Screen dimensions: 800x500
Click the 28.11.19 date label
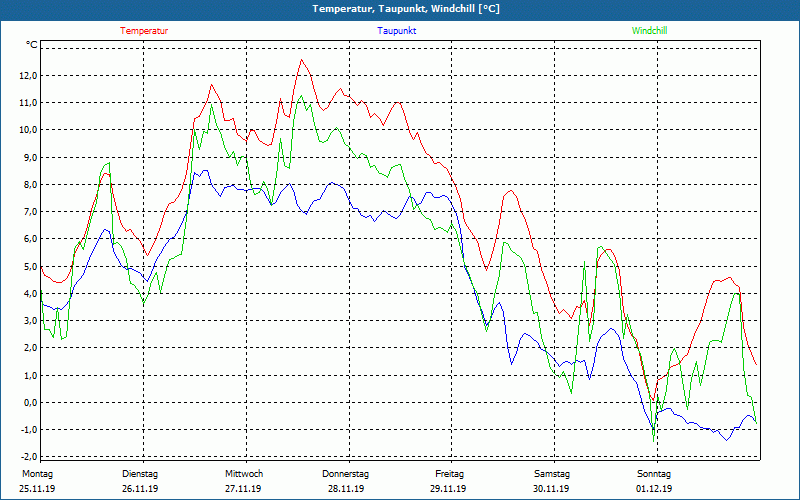pos(346,489)
